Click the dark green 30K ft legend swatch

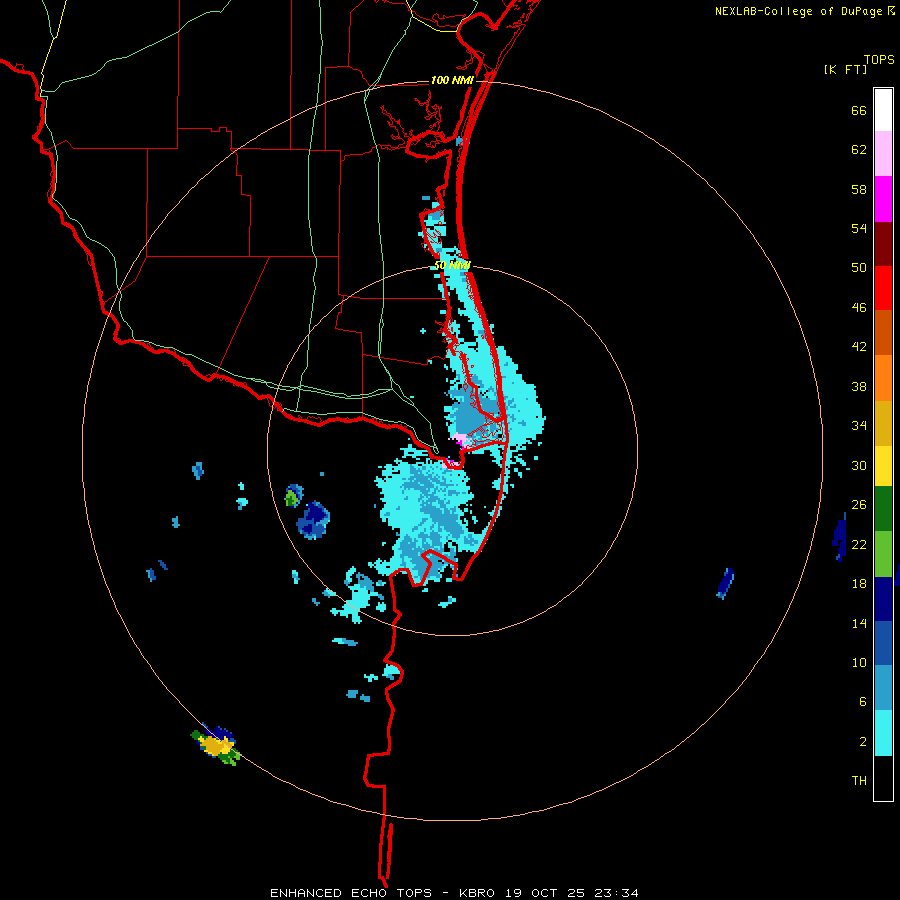coord(883,509)
